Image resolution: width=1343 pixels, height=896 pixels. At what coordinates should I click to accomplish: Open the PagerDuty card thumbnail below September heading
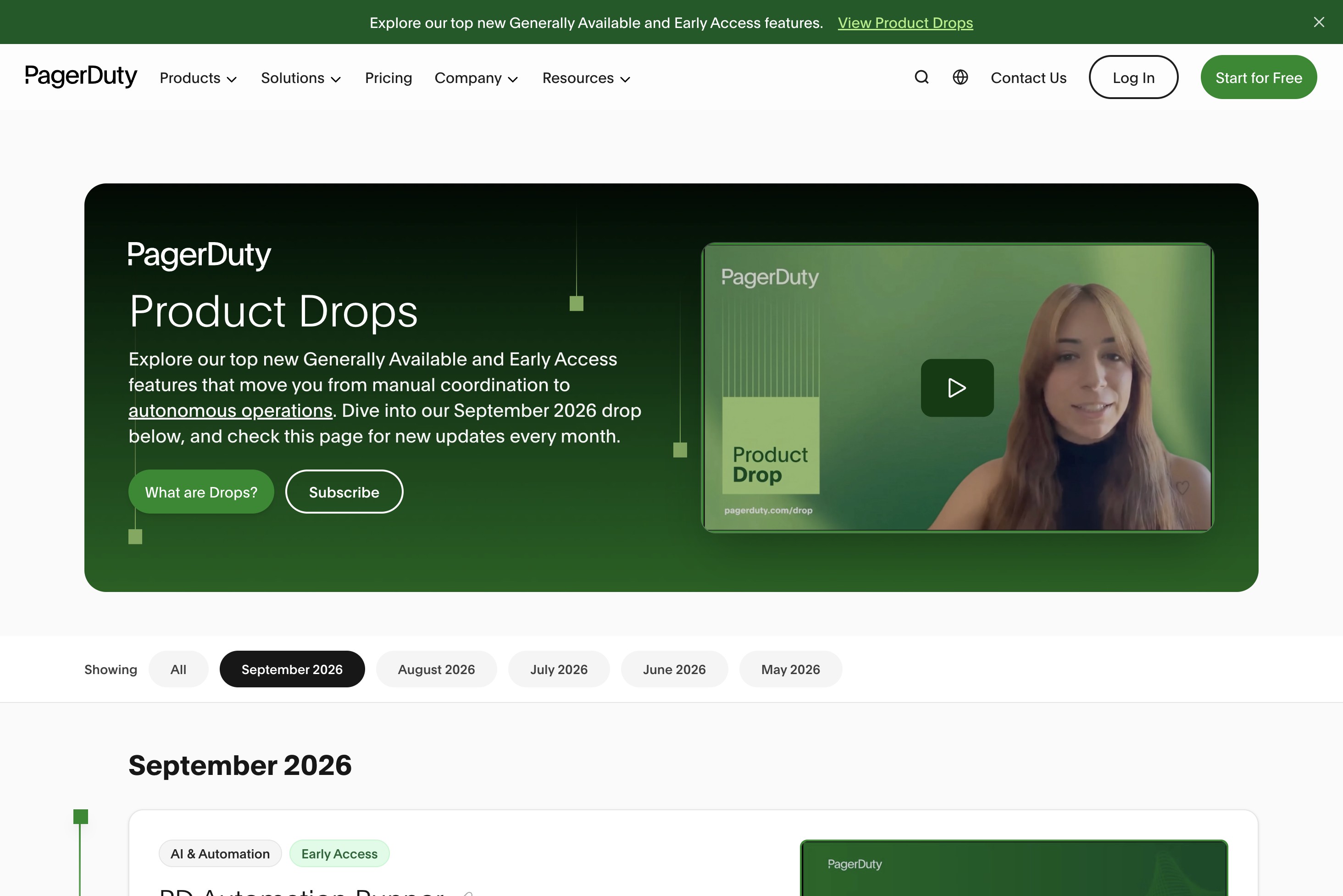pyautogui.click(x=1014, y=868)
